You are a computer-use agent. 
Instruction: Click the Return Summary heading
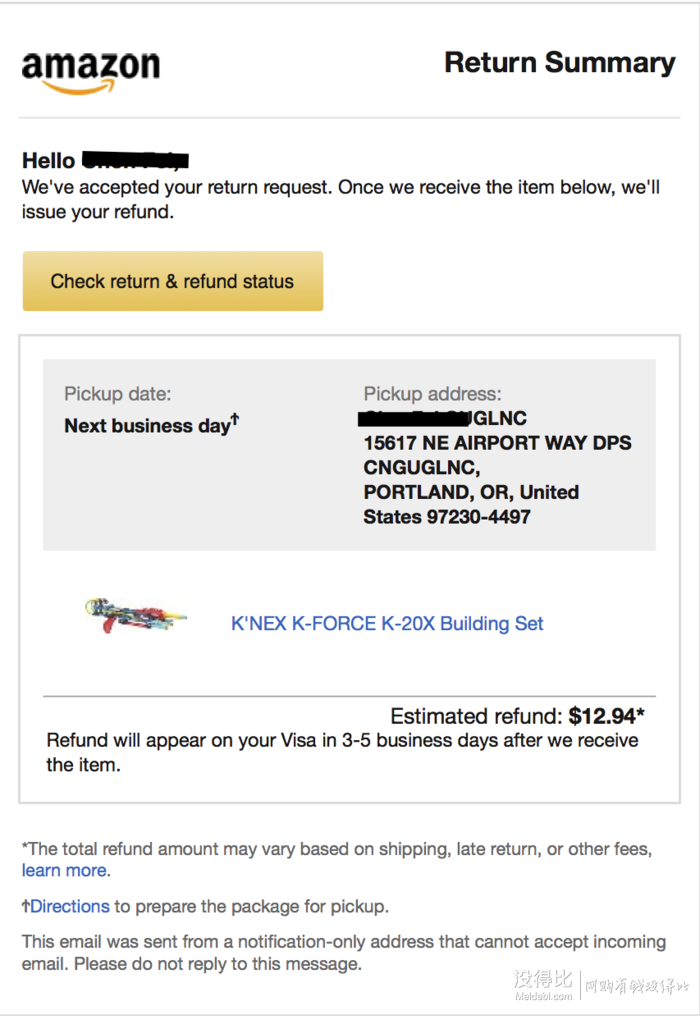pyautogui.click(x=559, y=63)
